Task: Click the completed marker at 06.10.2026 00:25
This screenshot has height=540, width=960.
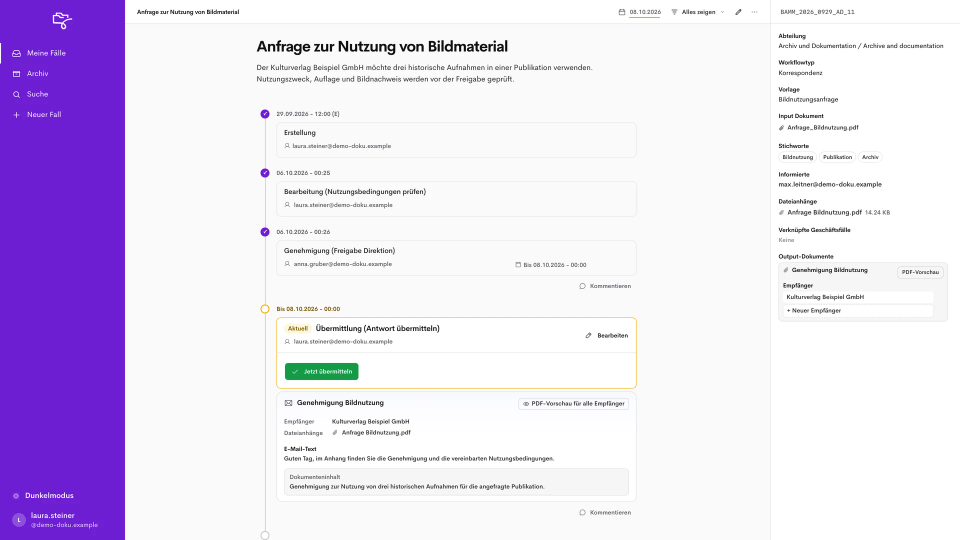Action: pyautogui.click(x=264, y=173)
